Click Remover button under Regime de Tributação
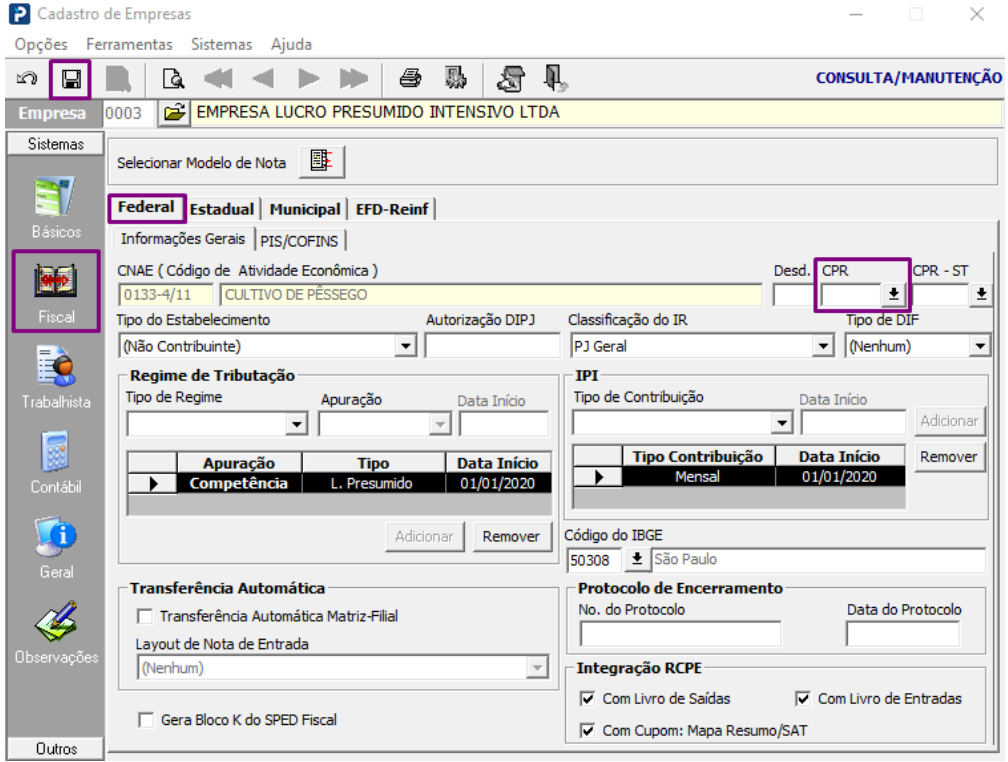 pyautogui.click(x=510, y=537)
